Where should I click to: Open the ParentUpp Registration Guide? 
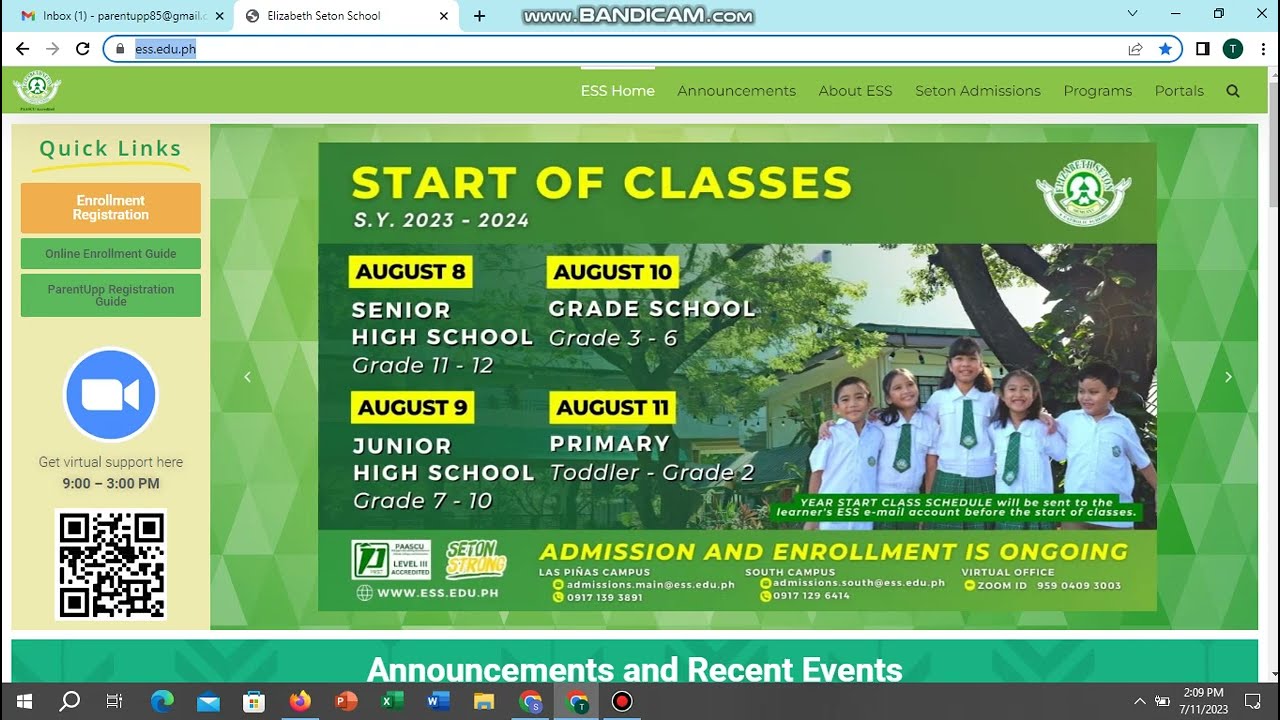click(x=111, y=295)
